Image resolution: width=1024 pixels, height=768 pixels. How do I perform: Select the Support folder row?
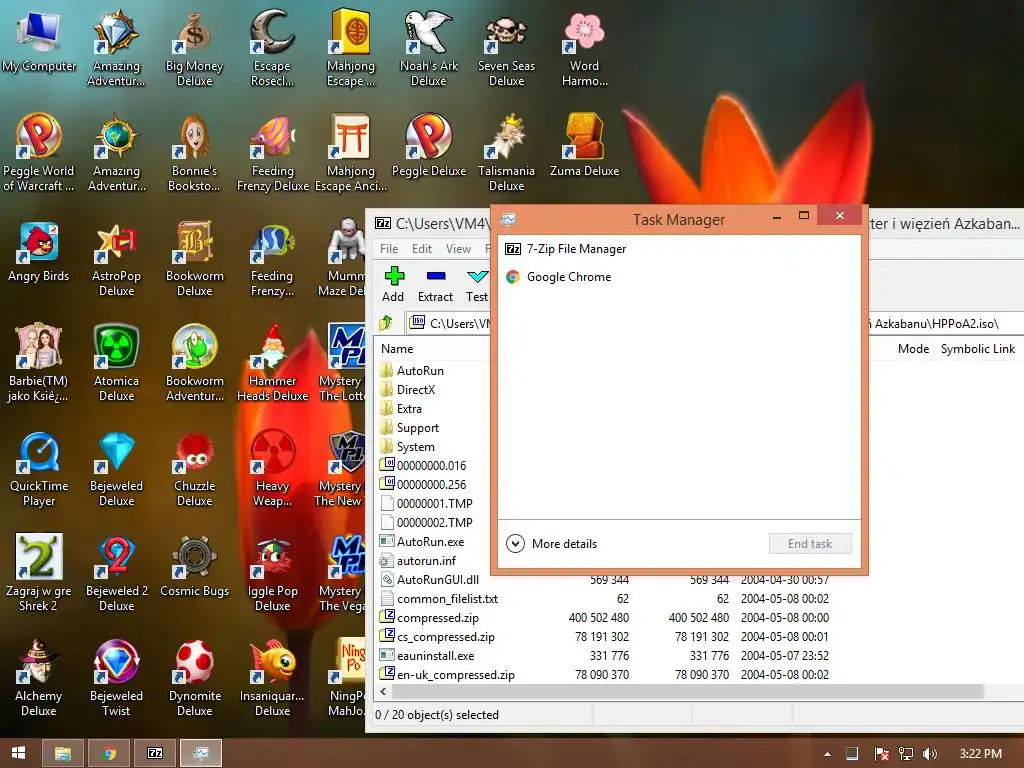point(417,428)
